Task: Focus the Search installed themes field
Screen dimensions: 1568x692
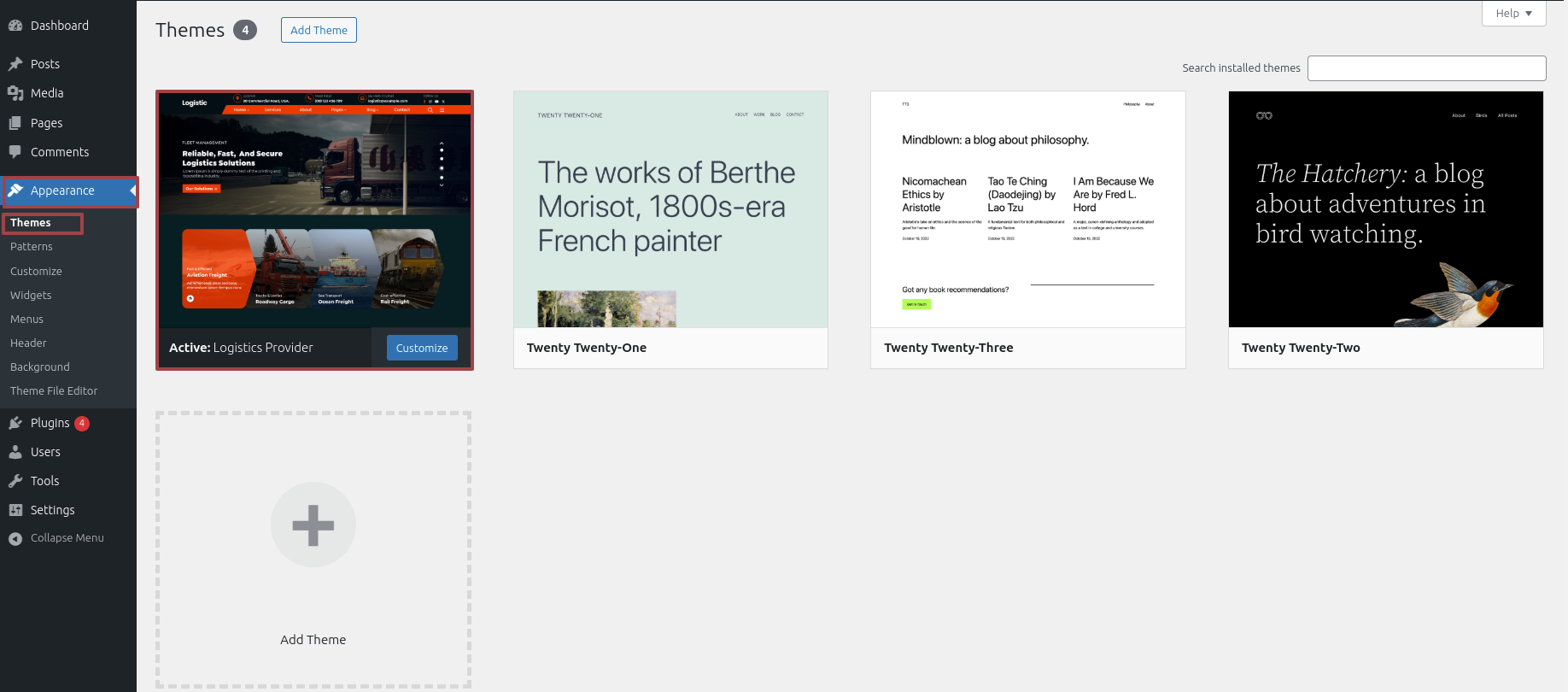Action: pyautogui.click(x=1426, y=68)
